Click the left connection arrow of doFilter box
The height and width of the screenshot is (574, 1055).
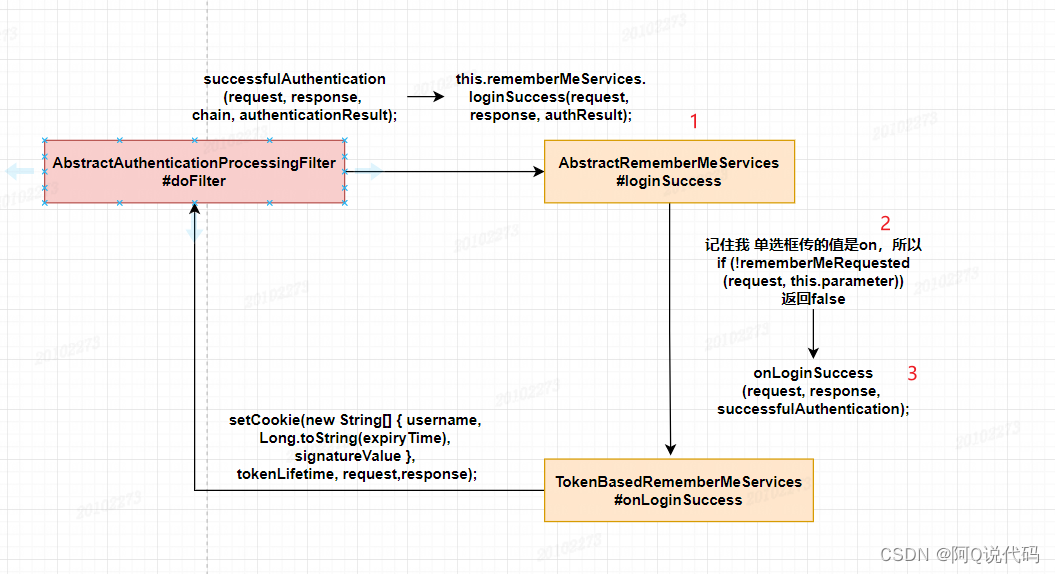click(x=20, y=171)
